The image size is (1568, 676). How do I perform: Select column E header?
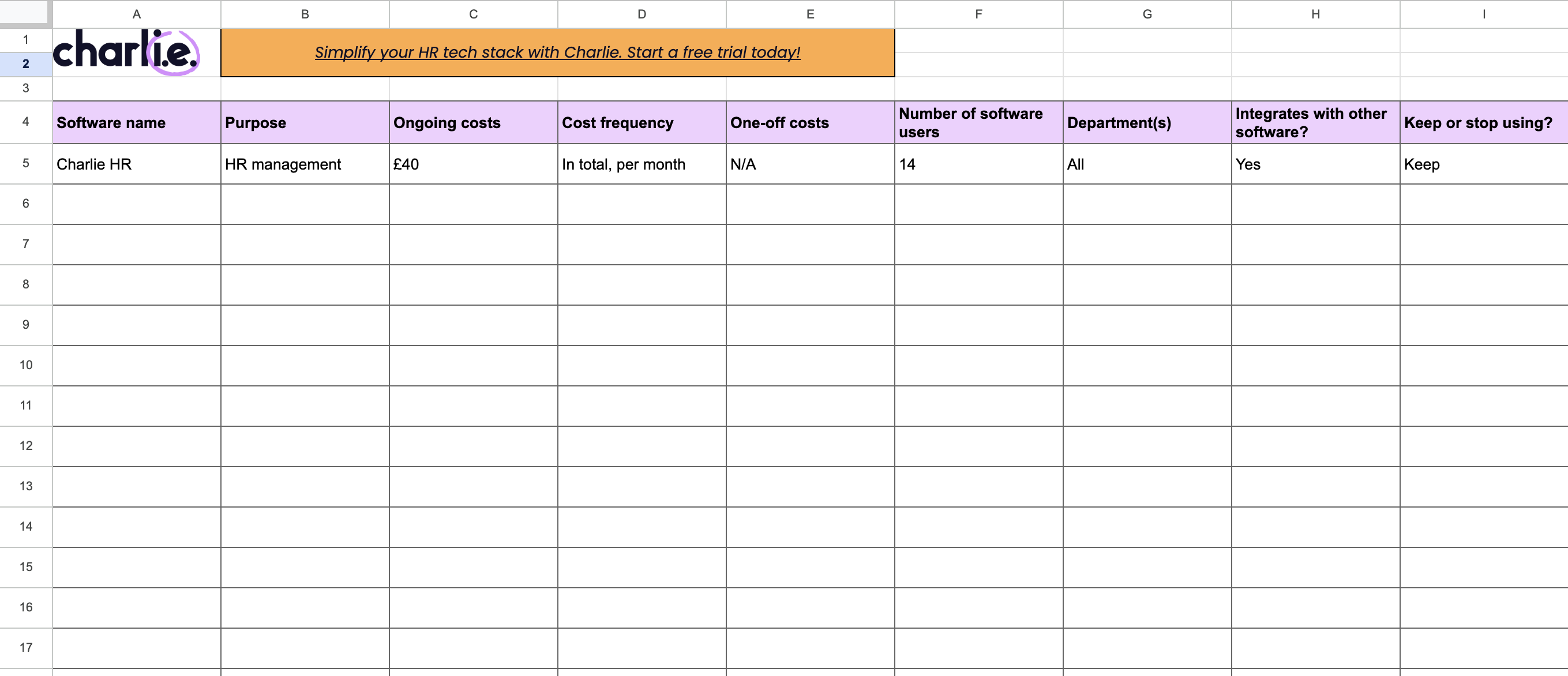809,14
